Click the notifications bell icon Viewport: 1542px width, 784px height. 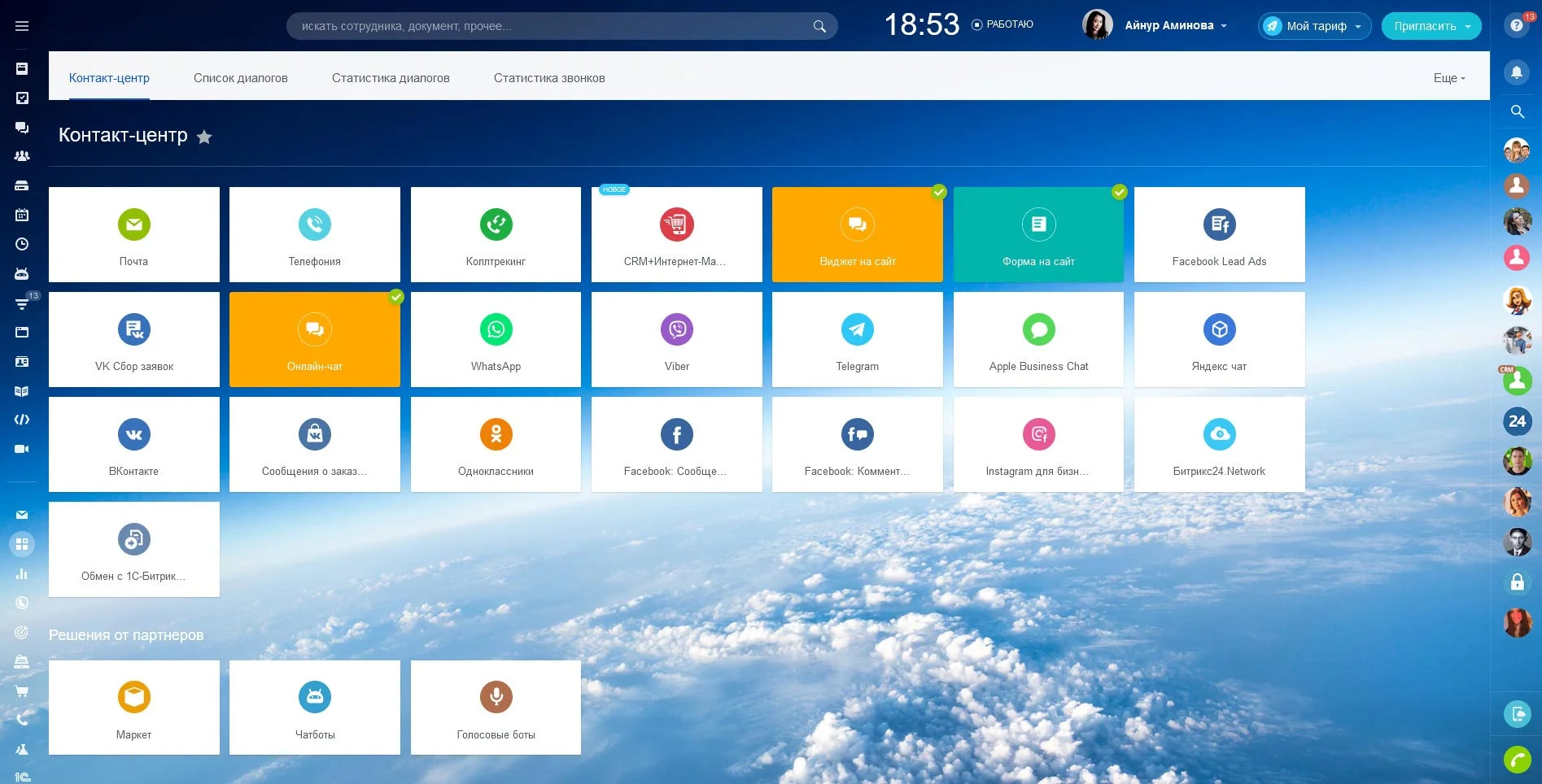point(1517,72)
